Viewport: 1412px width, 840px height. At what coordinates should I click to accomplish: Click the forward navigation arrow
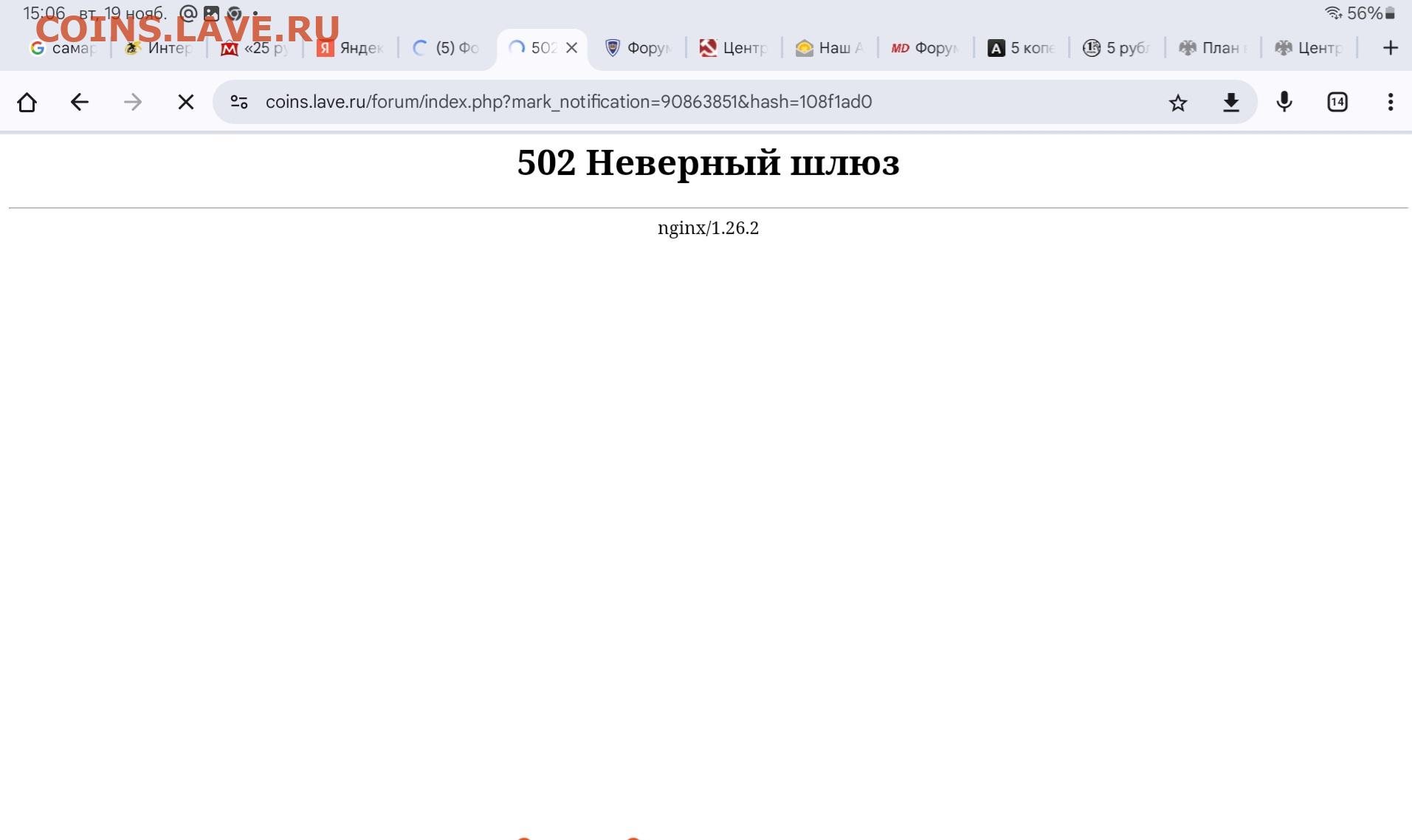coord(133,102)
